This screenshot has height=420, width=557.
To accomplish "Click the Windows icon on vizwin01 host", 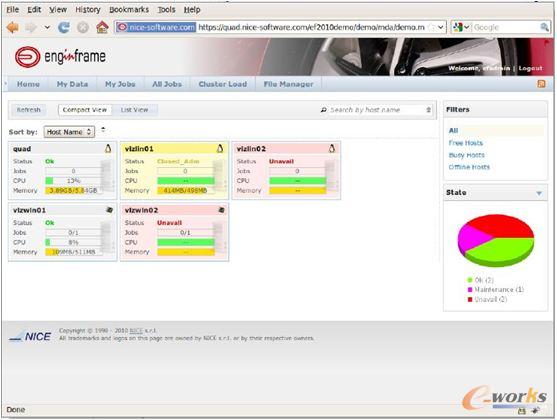I will tap(109, 210).
